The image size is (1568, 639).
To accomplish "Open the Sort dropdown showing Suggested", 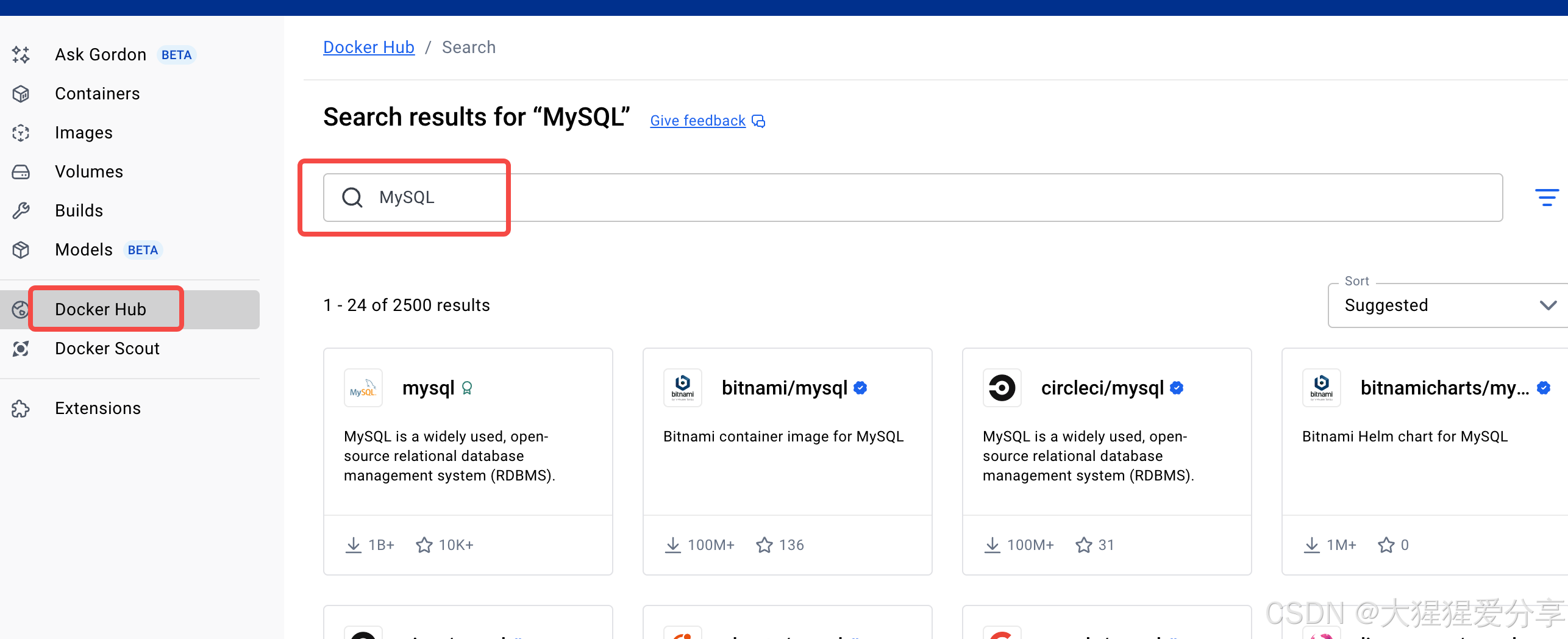I will tap(1449, 305).
